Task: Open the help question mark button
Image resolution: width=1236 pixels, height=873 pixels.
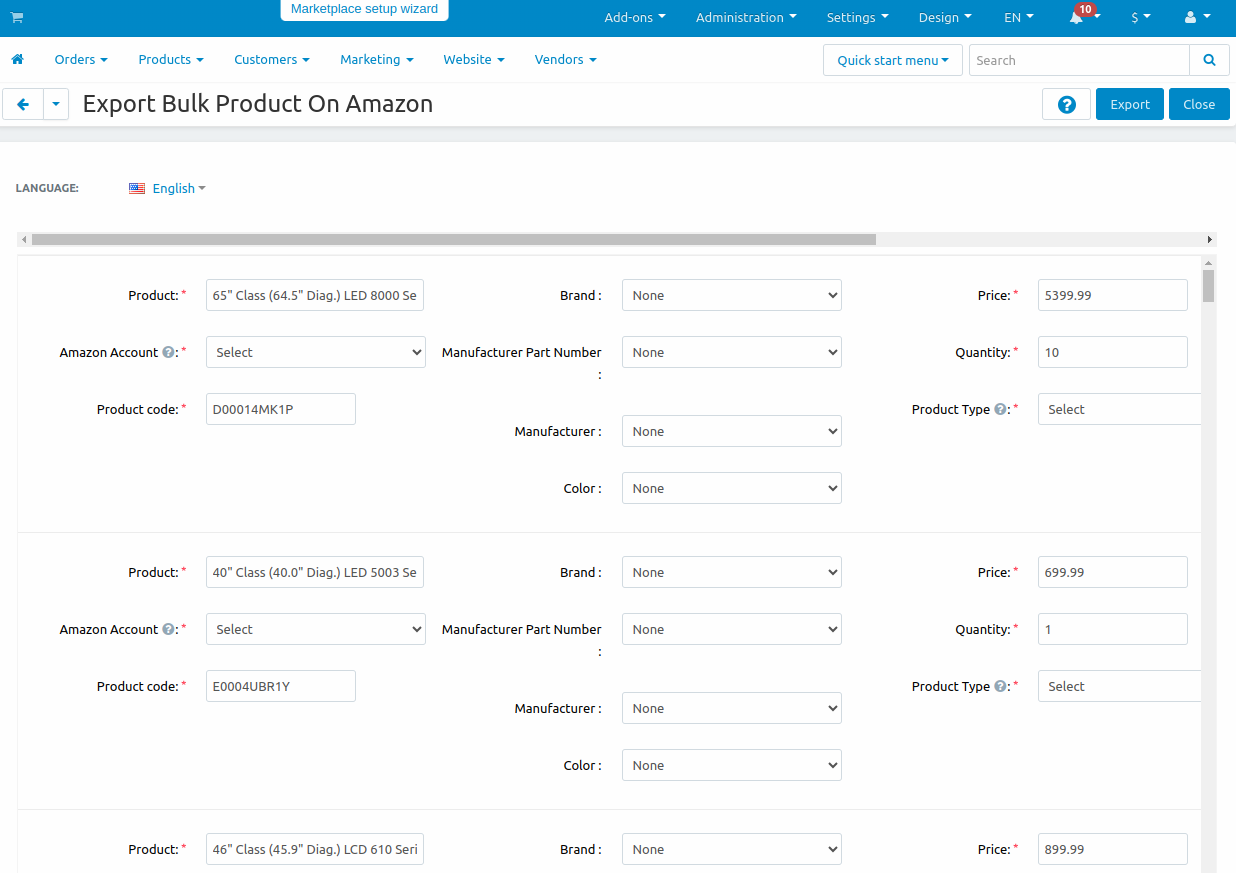Action: (x=1067, y=104)
